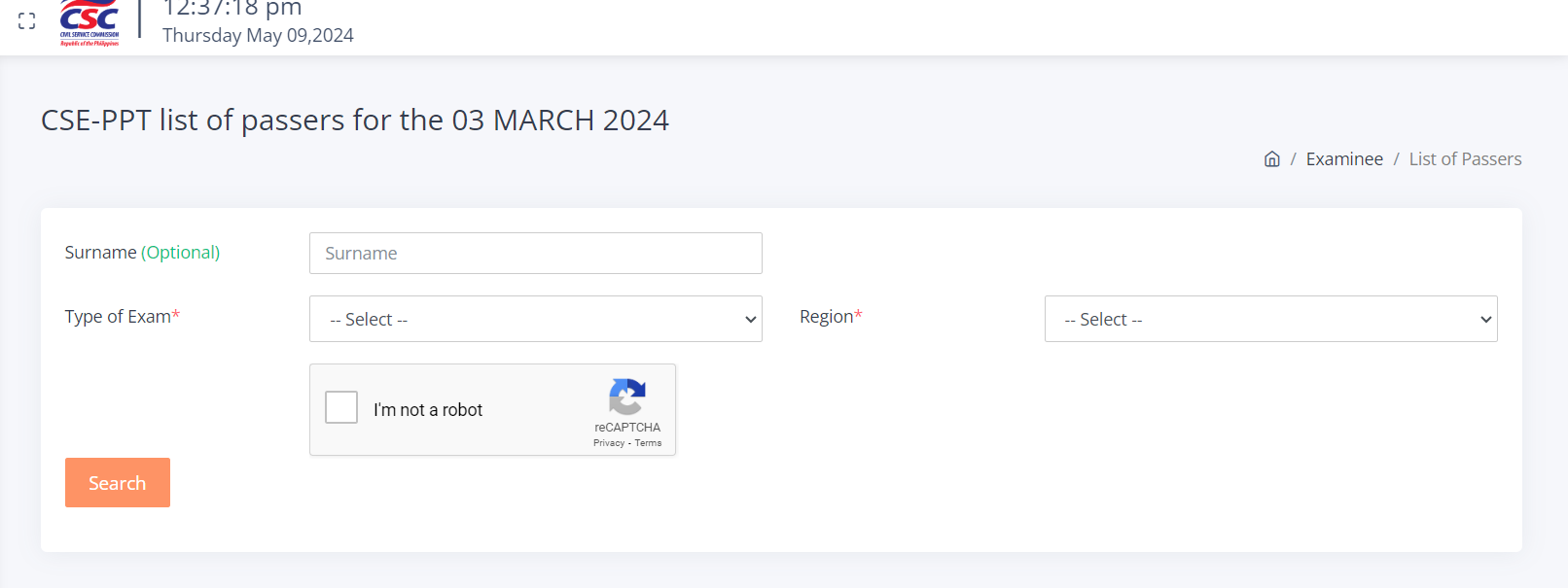Image resolution: width=1568 pixels, height=588 pixels.
Task: Go to home via breadcrumb house icon
Action: tap(1271, 159)
